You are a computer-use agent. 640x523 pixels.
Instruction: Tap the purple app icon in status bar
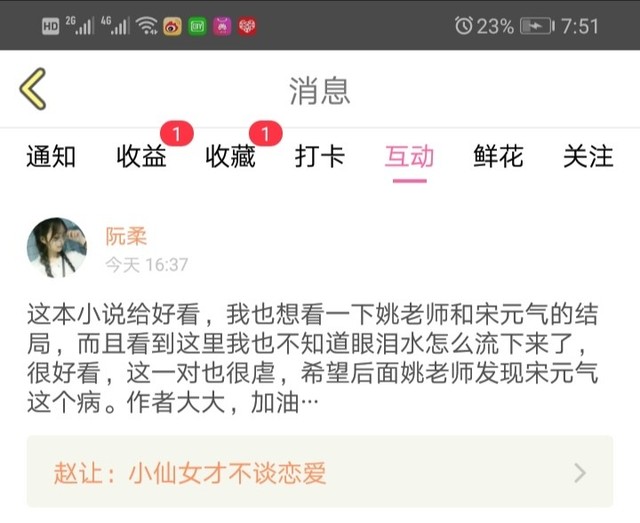(222, 27)
